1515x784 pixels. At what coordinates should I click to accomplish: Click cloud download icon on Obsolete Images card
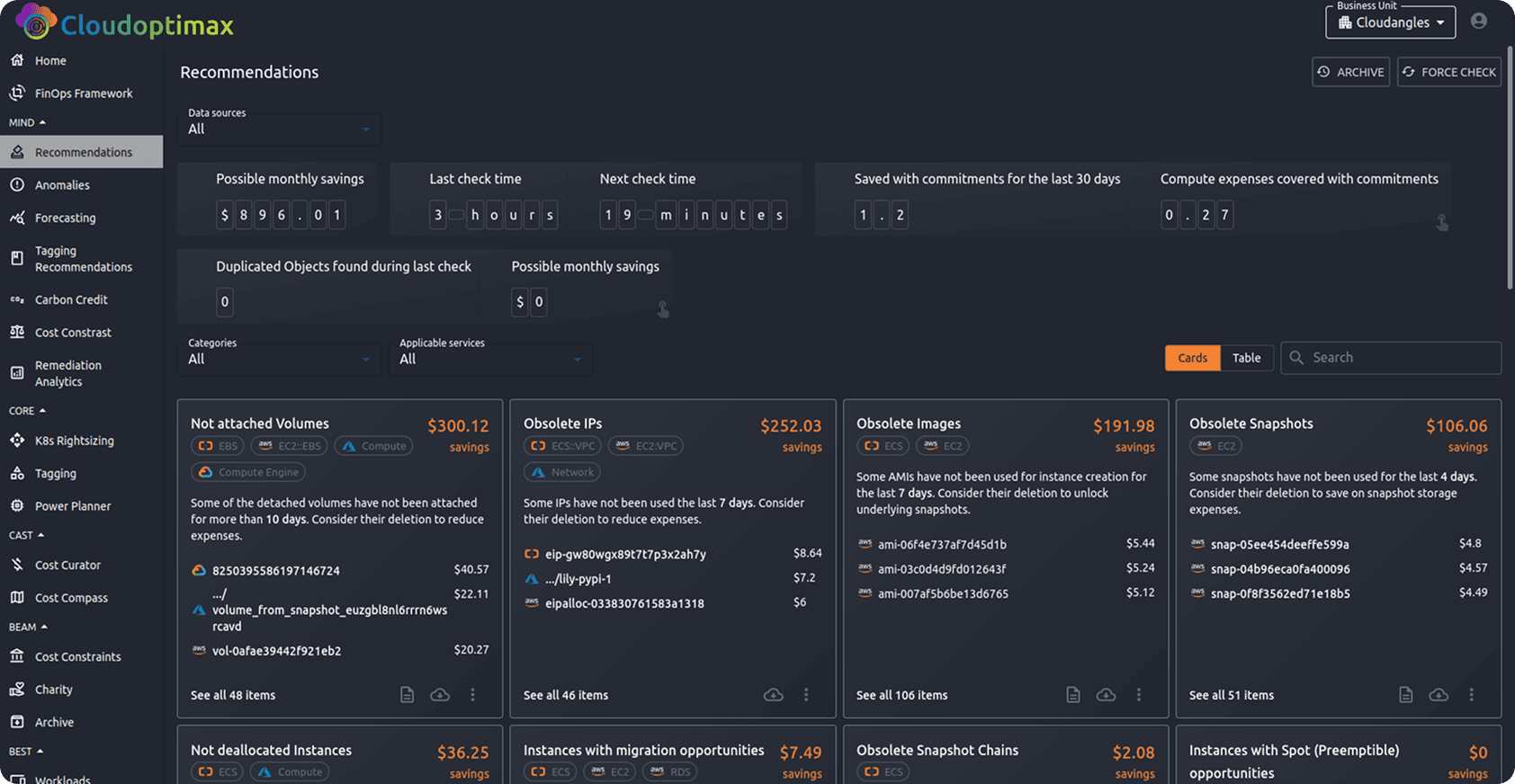[1106, 694]
